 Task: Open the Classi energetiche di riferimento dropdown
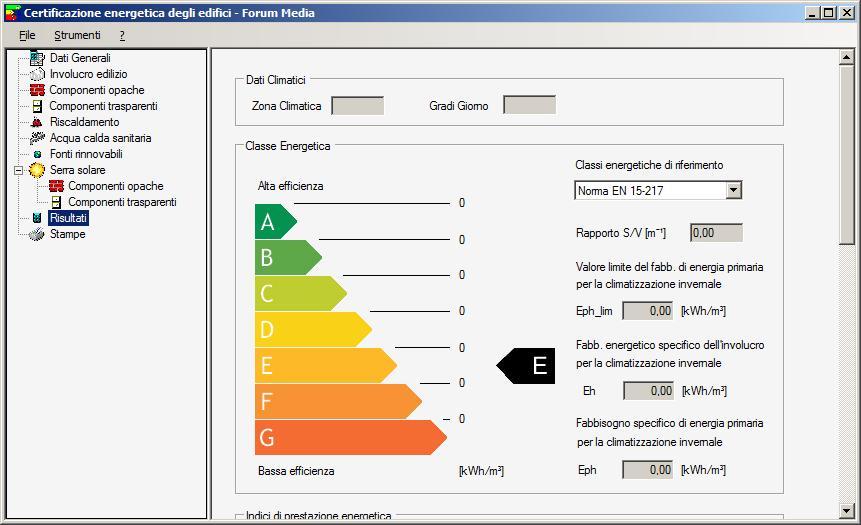[733, 190]
